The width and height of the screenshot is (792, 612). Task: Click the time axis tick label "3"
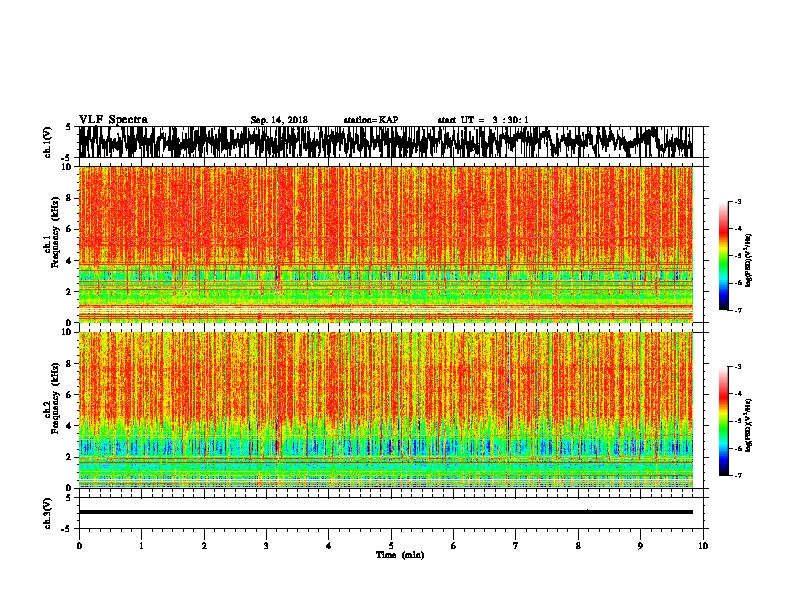tap(266, 546)
